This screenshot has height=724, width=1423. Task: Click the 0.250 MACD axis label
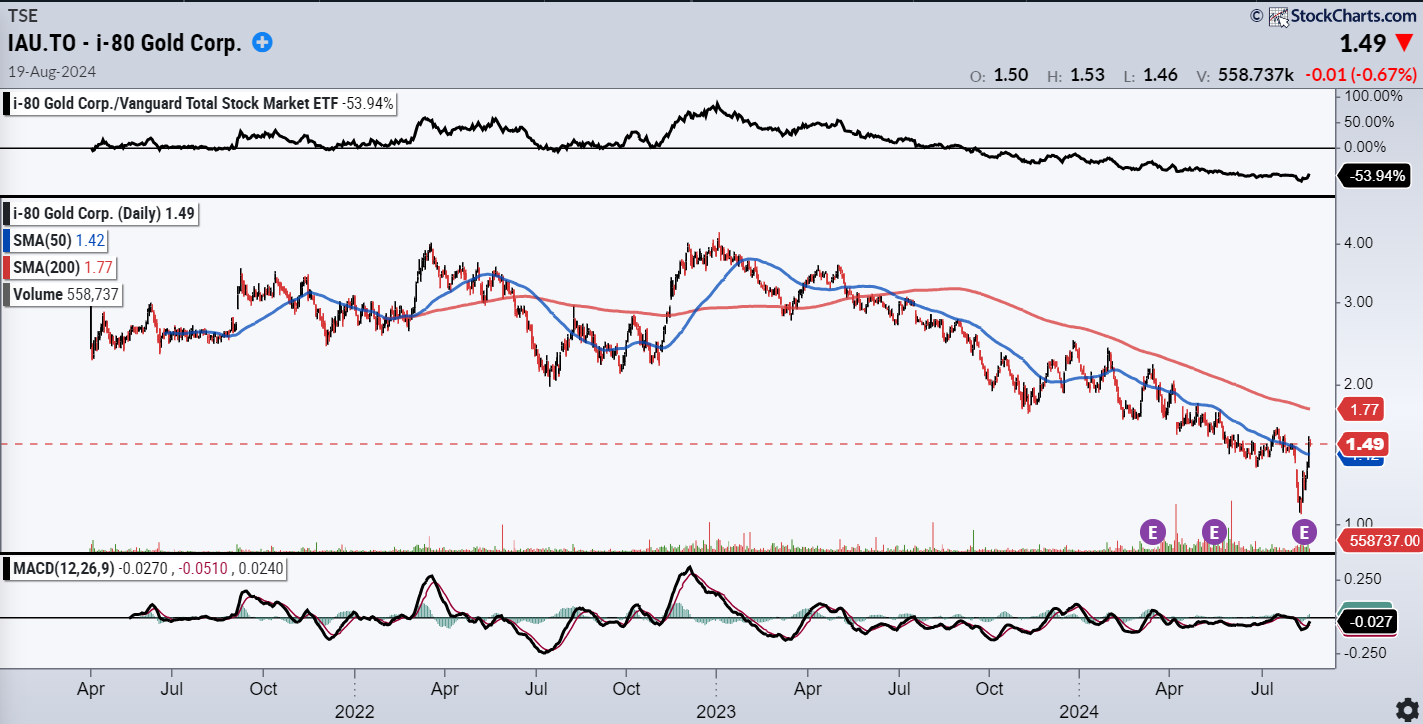point(1364,579)
